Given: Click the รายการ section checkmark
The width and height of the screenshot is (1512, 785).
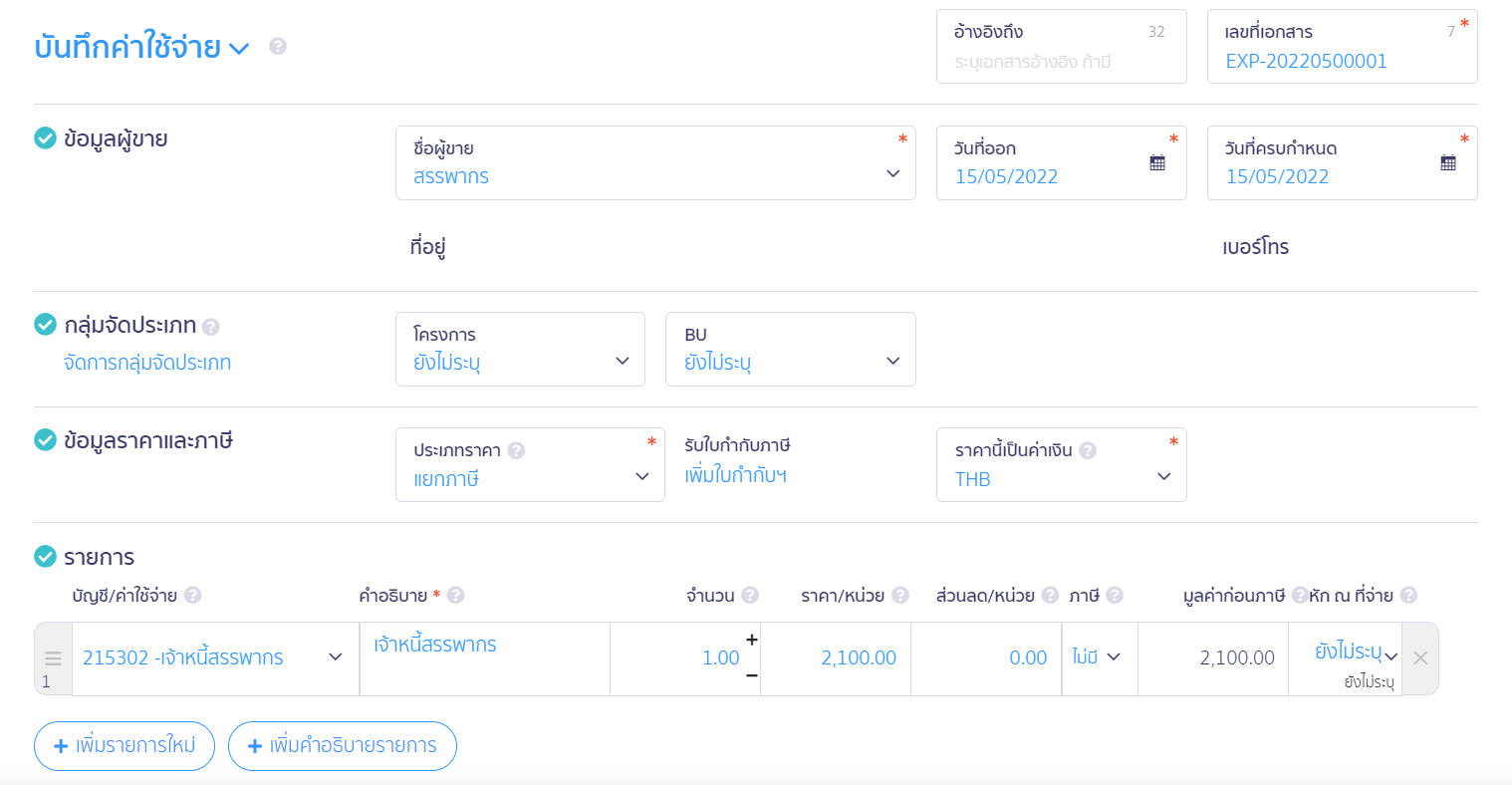Looking at the screenshot, I should 45,556.
